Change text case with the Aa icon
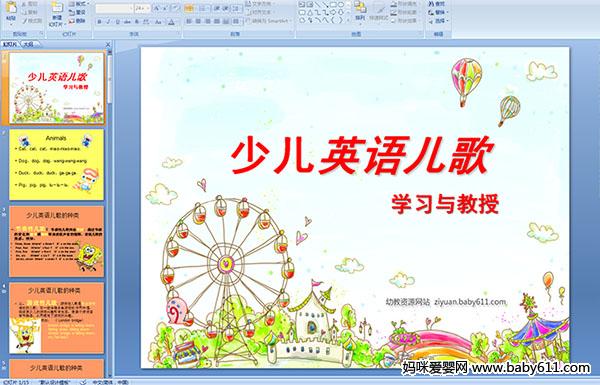 click(158, 22)
